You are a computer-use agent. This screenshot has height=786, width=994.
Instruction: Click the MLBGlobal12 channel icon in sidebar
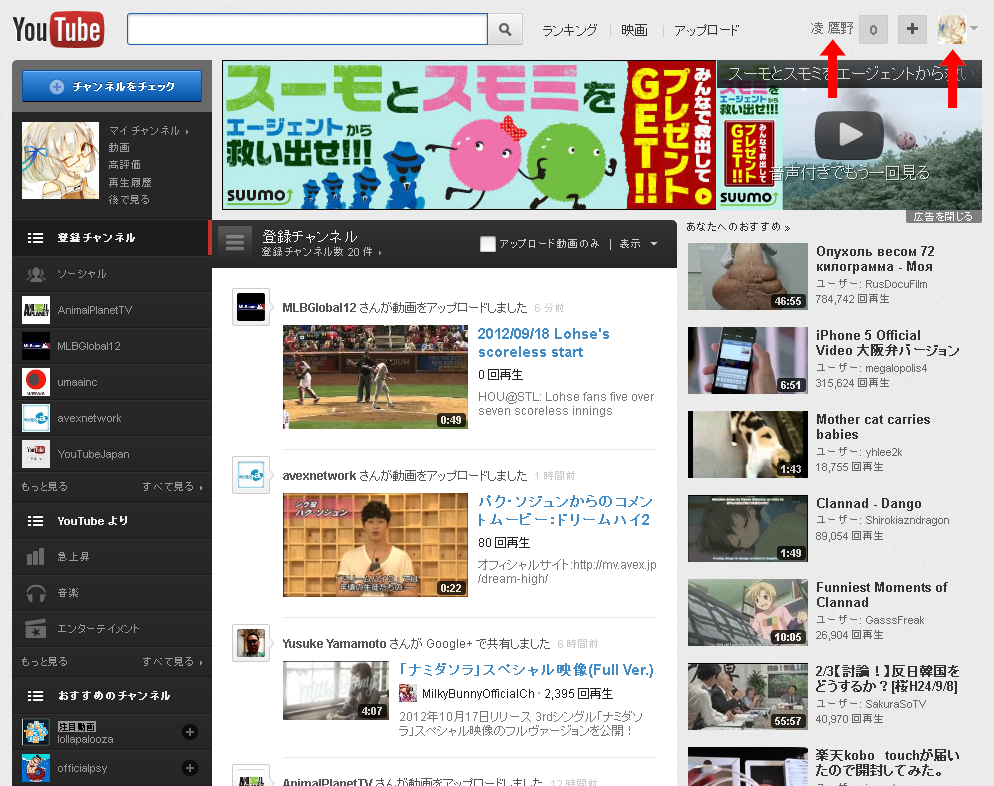pyautogui.click(x=36, y=346)
